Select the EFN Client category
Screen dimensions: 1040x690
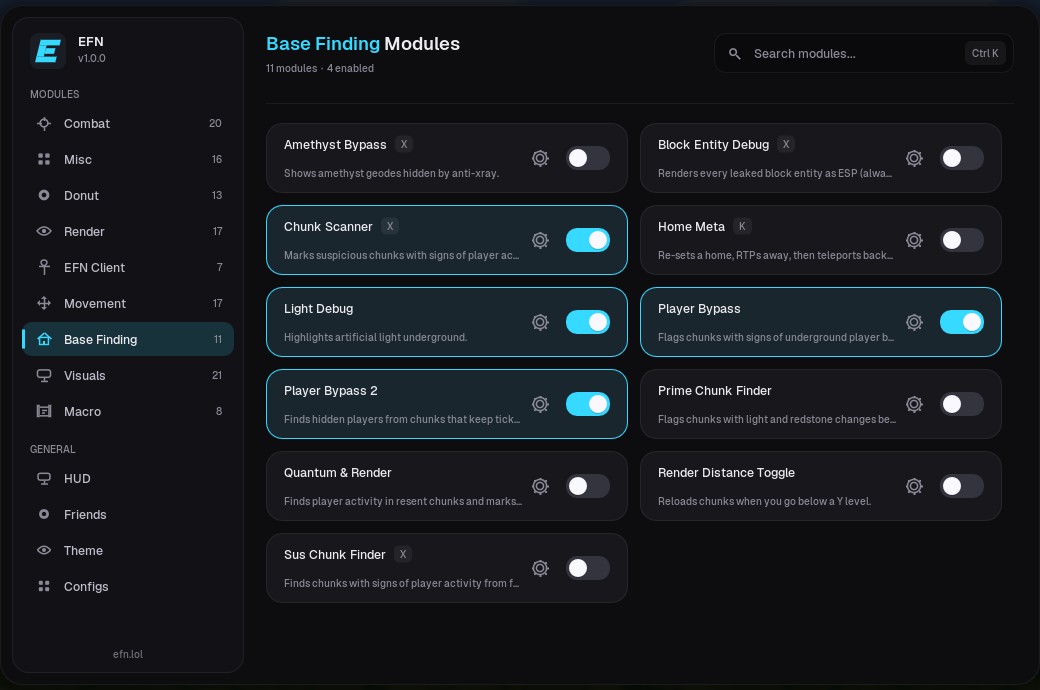(x=128, y=267)
